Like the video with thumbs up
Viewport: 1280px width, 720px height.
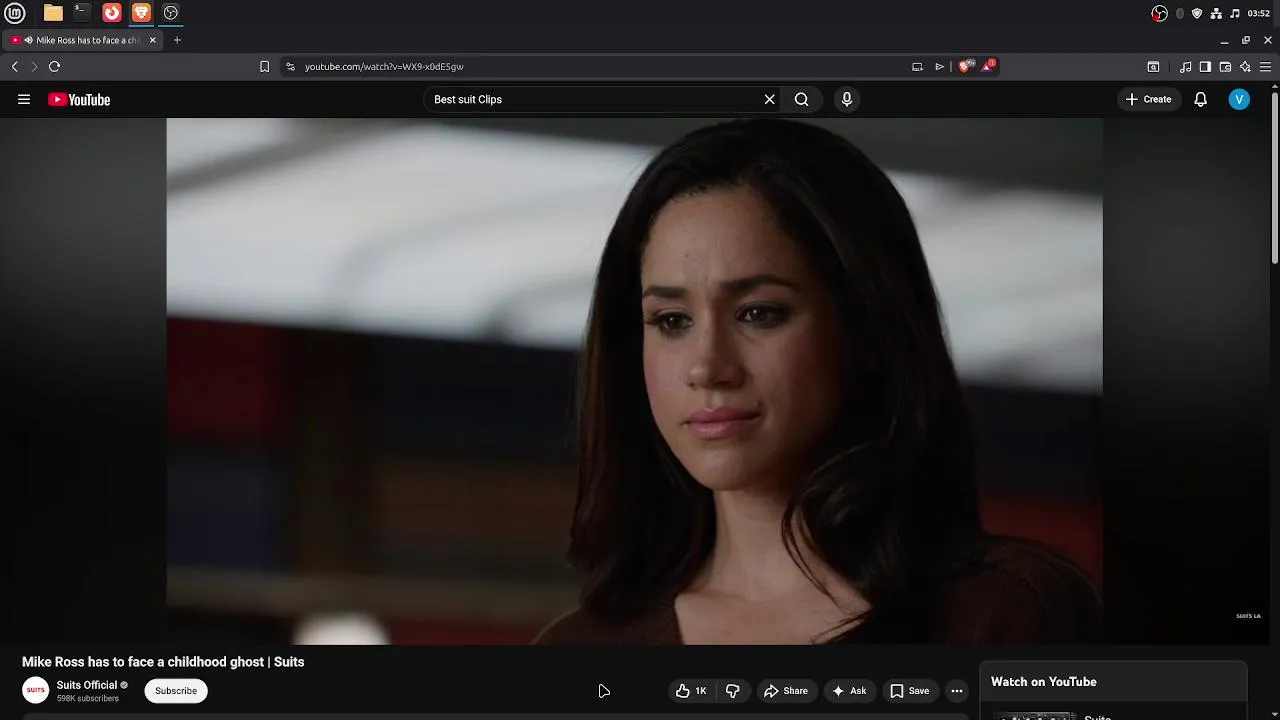pyautogui.click(x=691, y=690)
